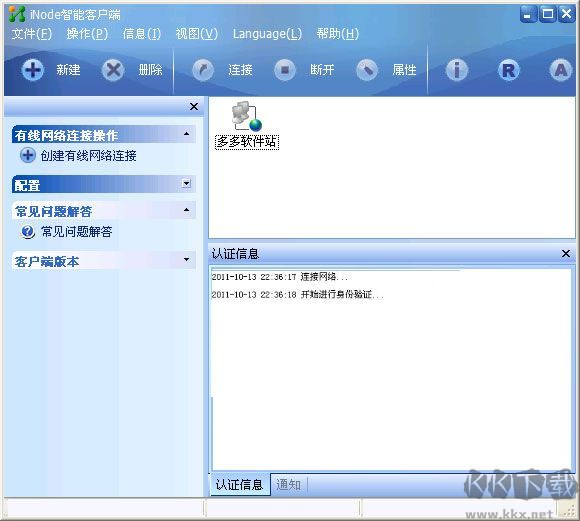Click the question mark icon for 常见问题解答
The image size is (580, 521).
tap(28, 232)
